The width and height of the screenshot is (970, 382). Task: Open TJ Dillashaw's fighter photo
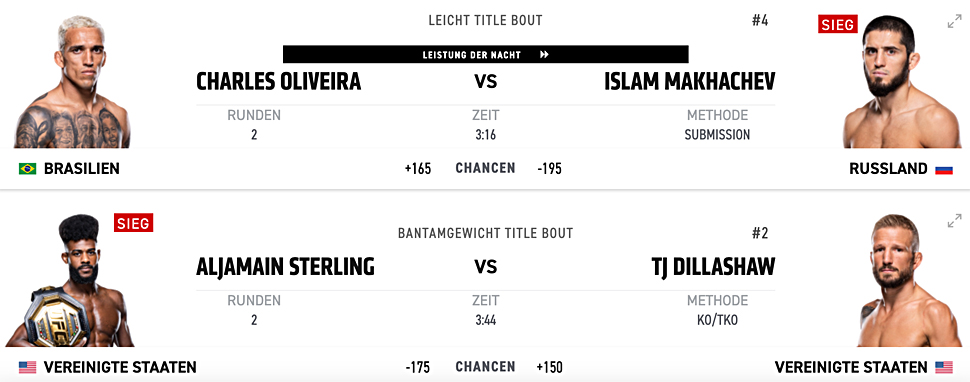click(x=900, y=281)
